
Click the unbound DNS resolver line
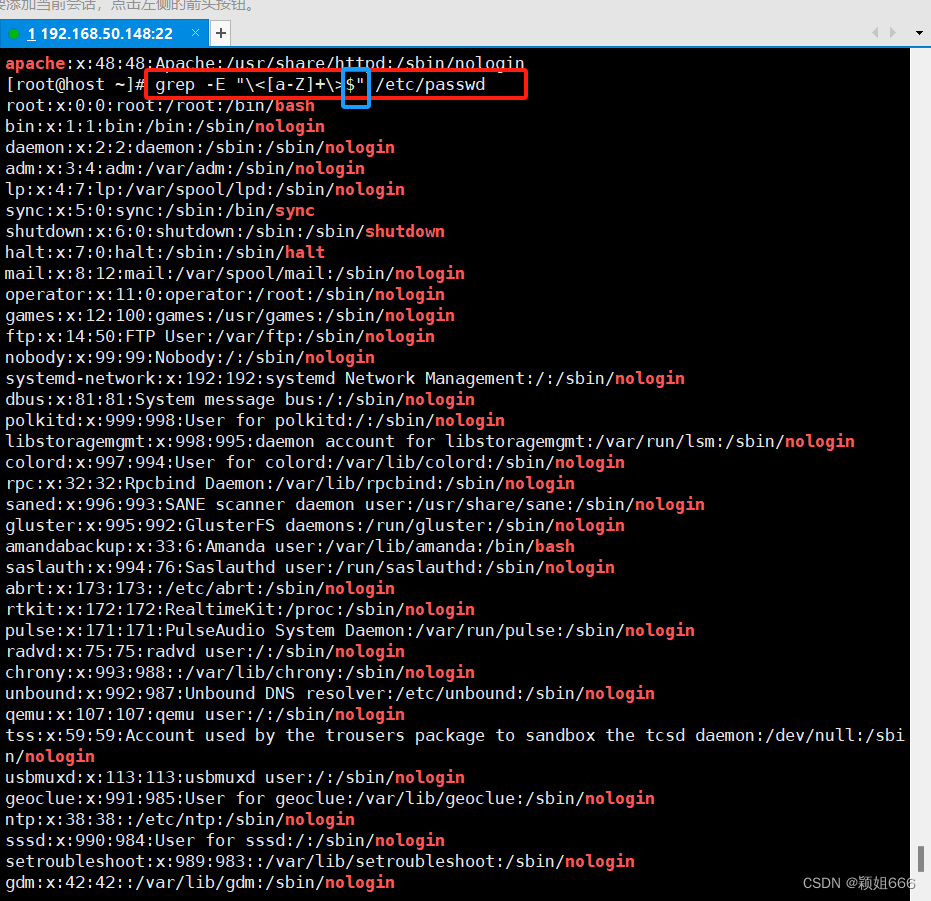pyautogui.click(x=330, y=693)
